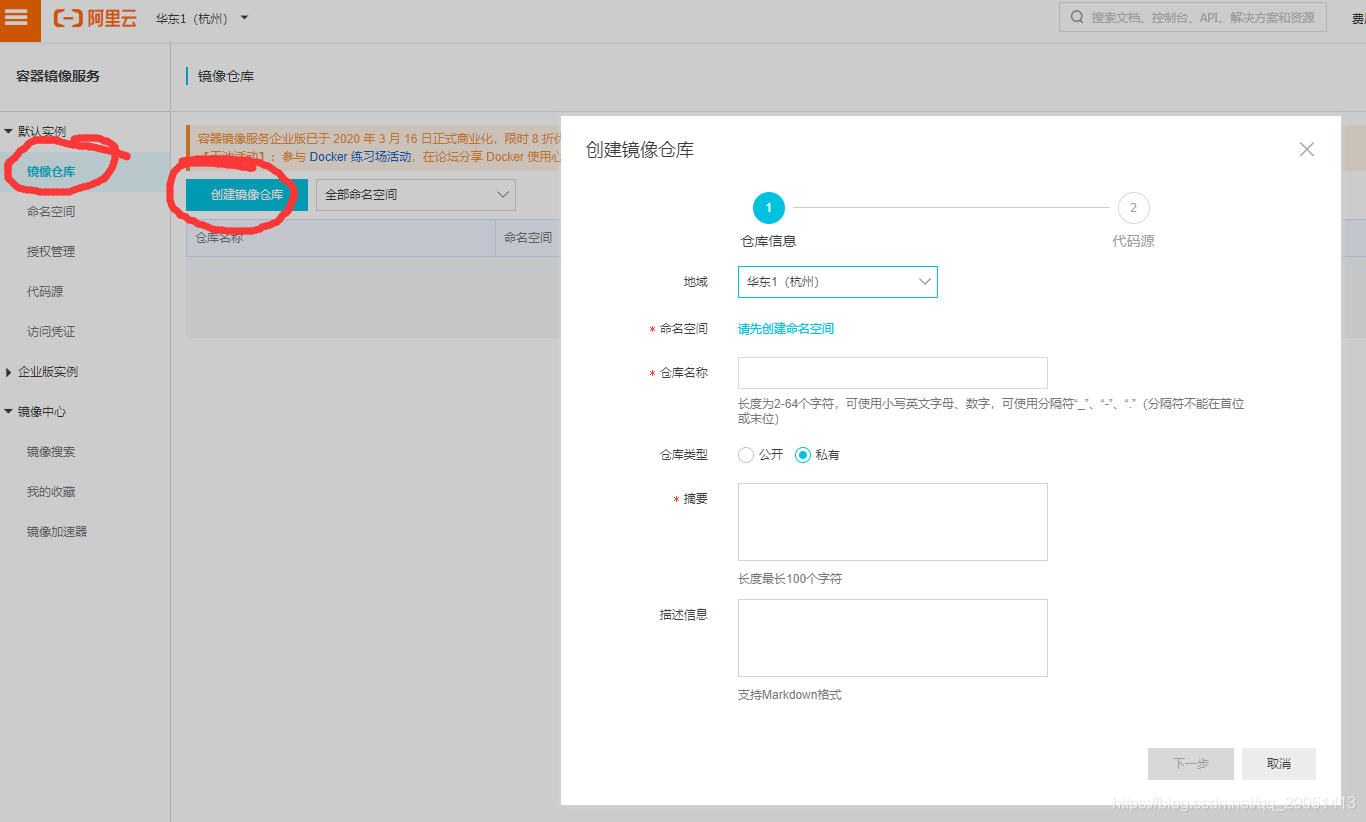Select the 私有 radio button
Image resolution: width=1366 pixels, height=822 pixels.
point(803,455)
